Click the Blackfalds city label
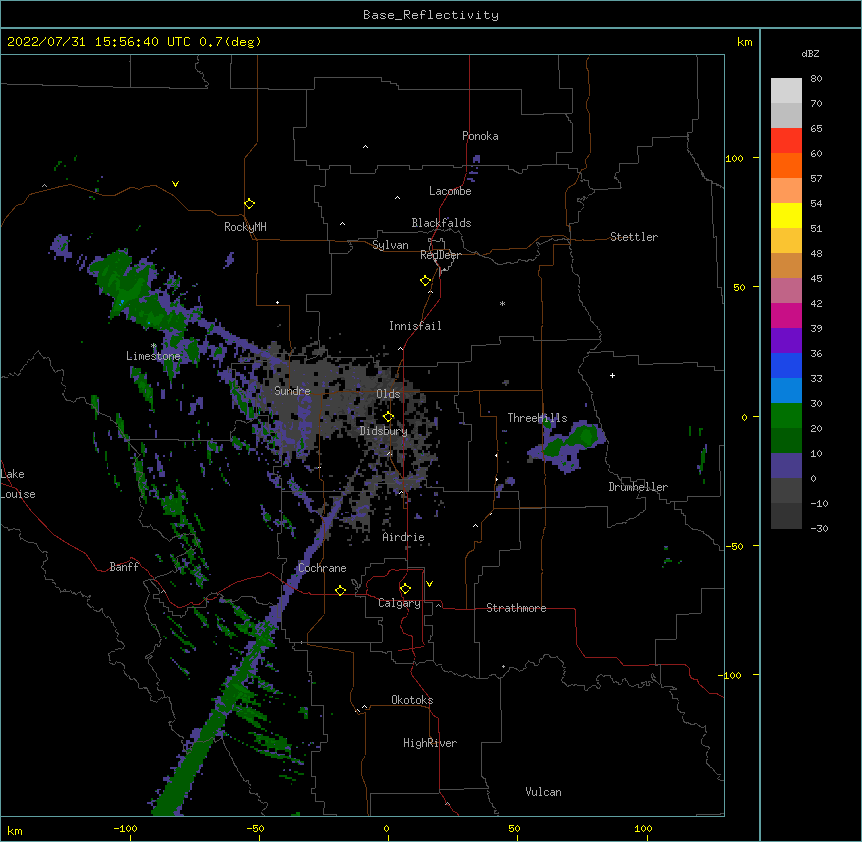 tap(441, 223)
